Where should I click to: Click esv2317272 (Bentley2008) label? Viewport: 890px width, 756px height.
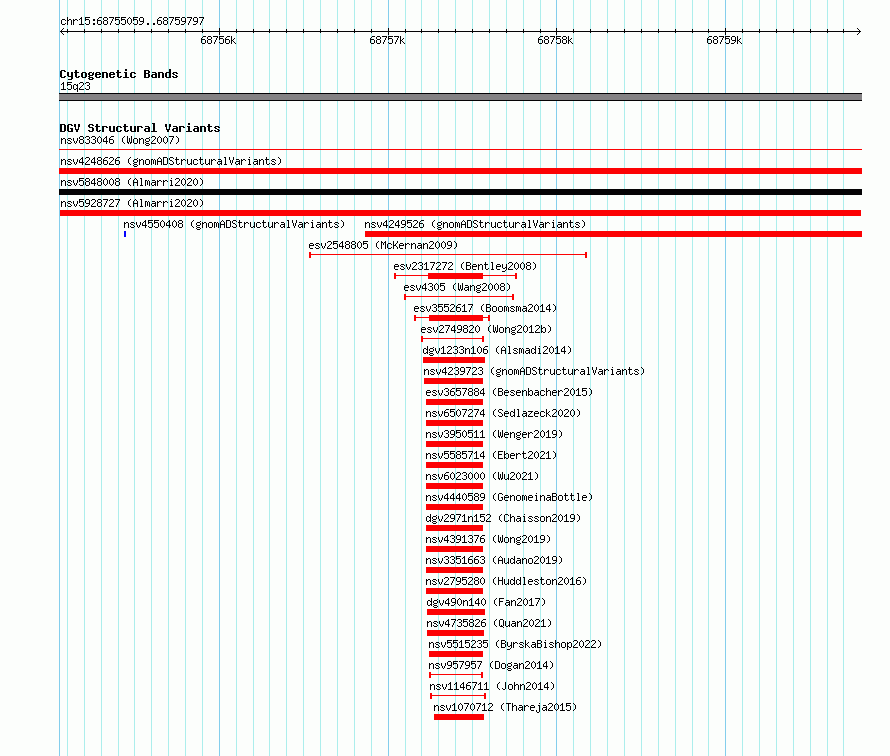(465, 266)
